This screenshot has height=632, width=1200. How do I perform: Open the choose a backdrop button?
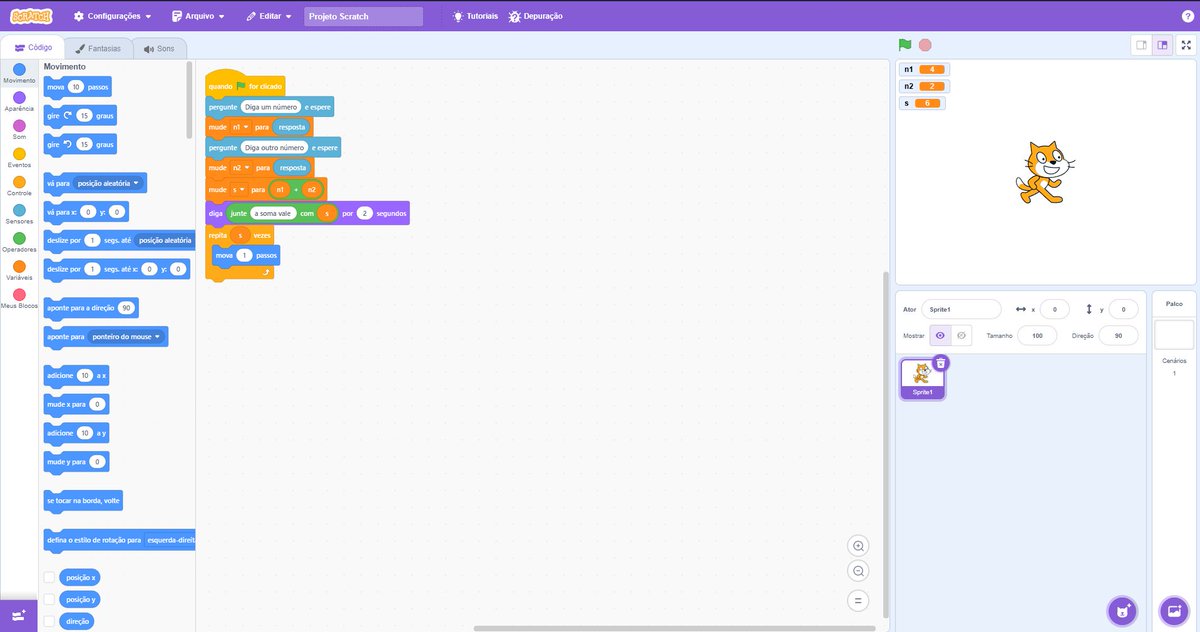1173,610
